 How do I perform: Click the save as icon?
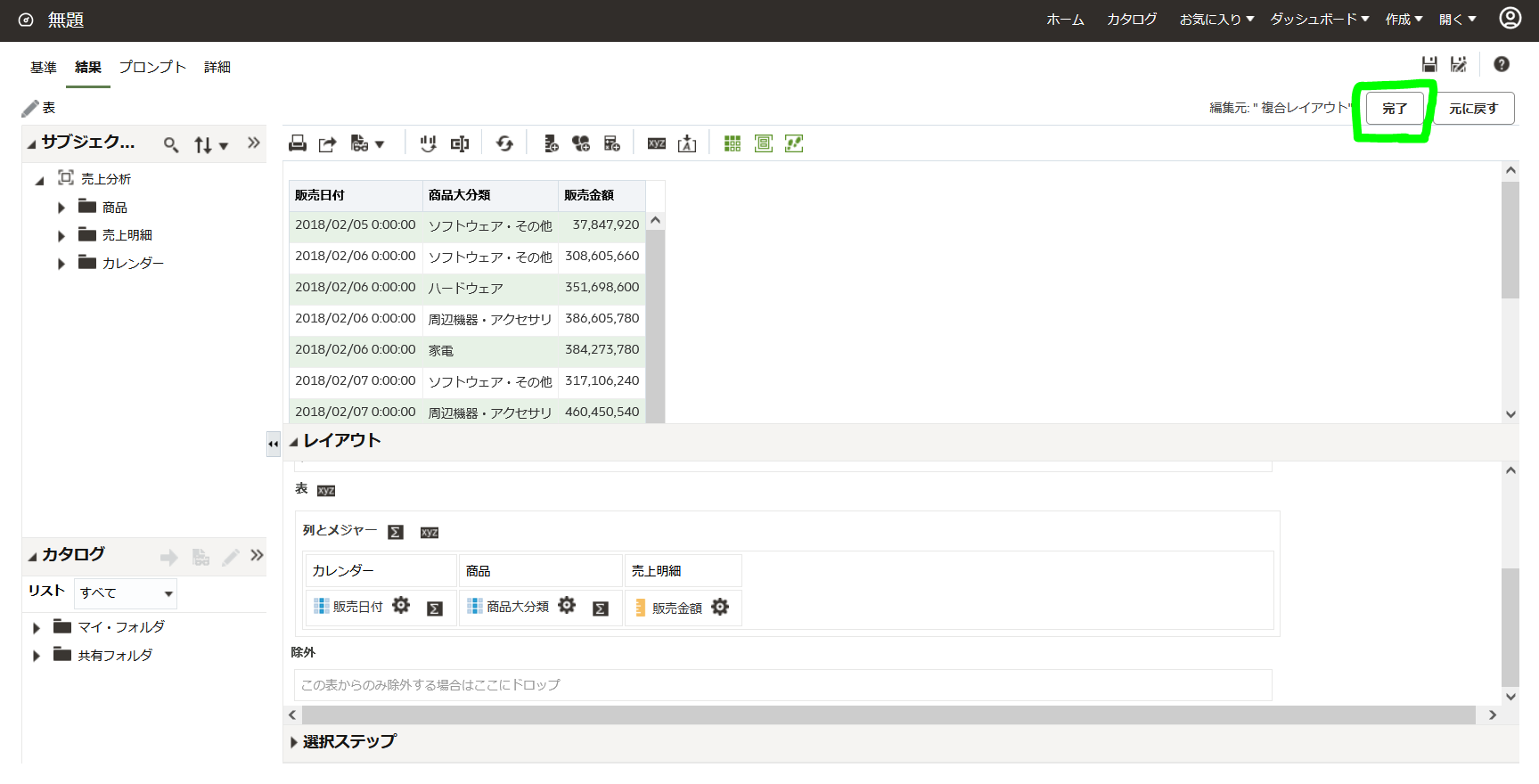(1459, 64)
